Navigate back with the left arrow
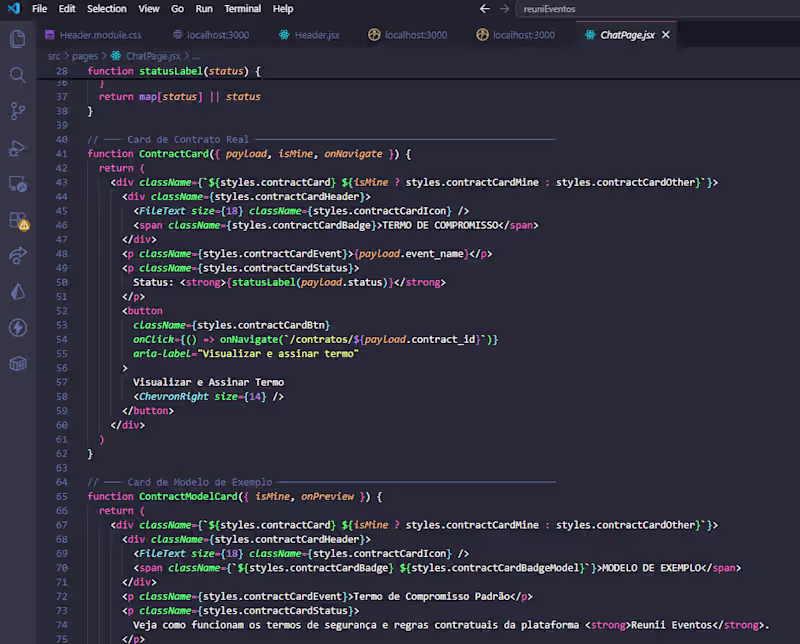 click(x=485, y=9)
